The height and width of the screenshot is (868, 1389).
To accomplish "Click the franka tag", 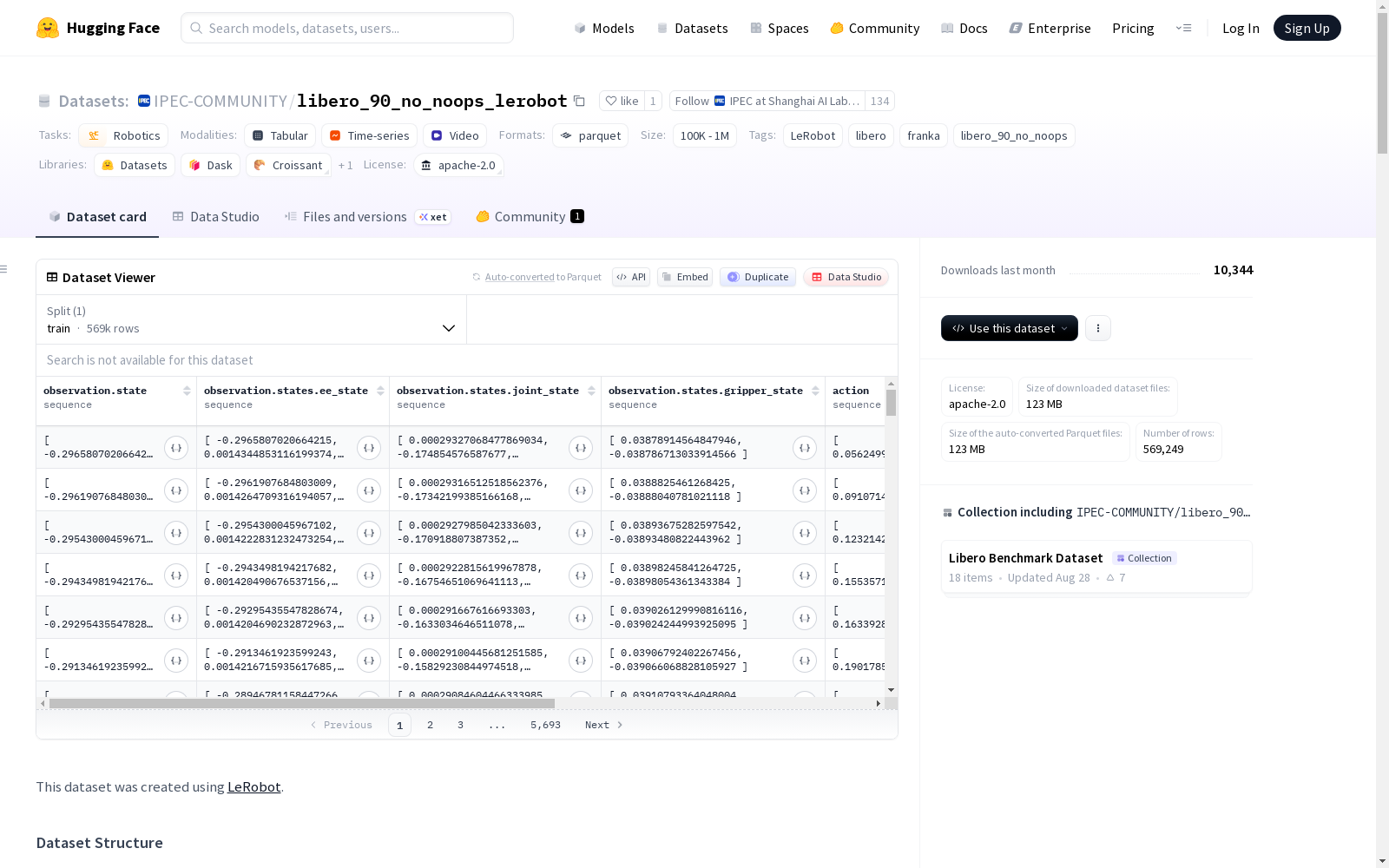I will (x=924, y=135).
